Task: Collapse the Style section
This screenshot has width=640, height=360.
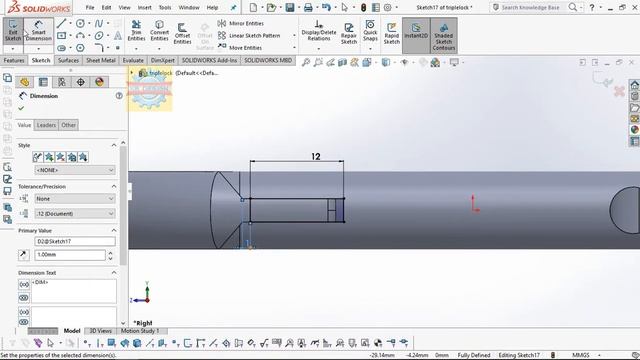Action: coord(113,145)
